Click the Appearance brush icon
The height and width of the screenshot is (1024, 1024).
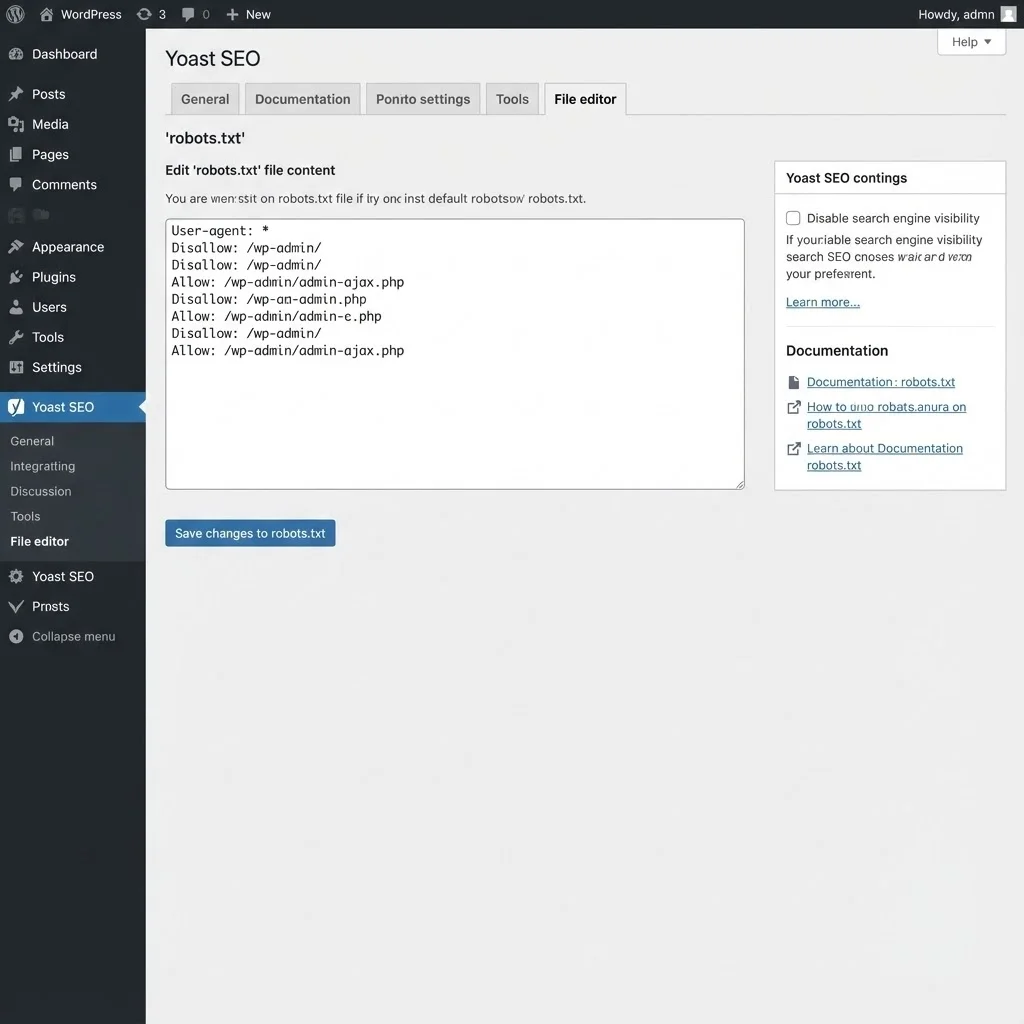pyautogui.click(x=16, y=247)
